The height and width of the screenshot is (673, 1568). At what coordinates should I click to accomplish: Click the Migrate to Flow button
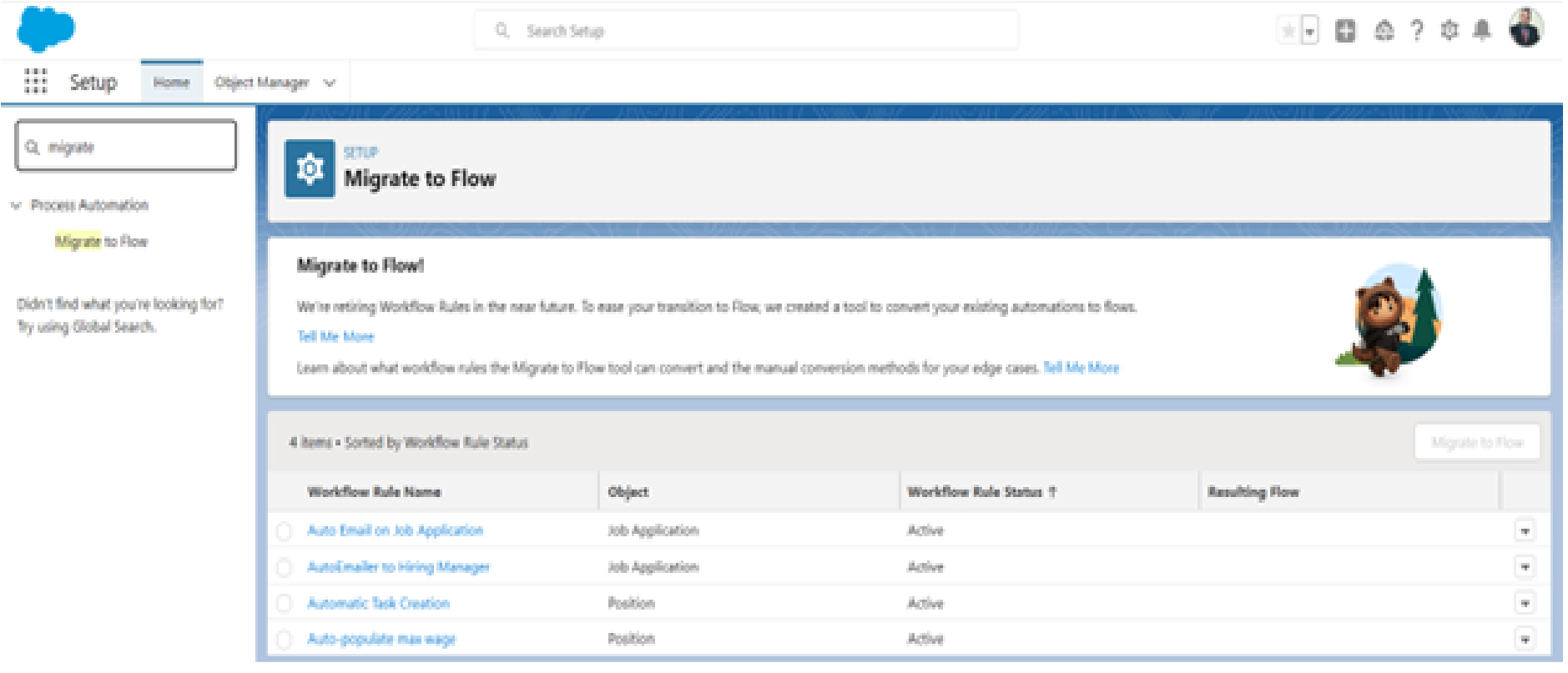click(1477, 442)
